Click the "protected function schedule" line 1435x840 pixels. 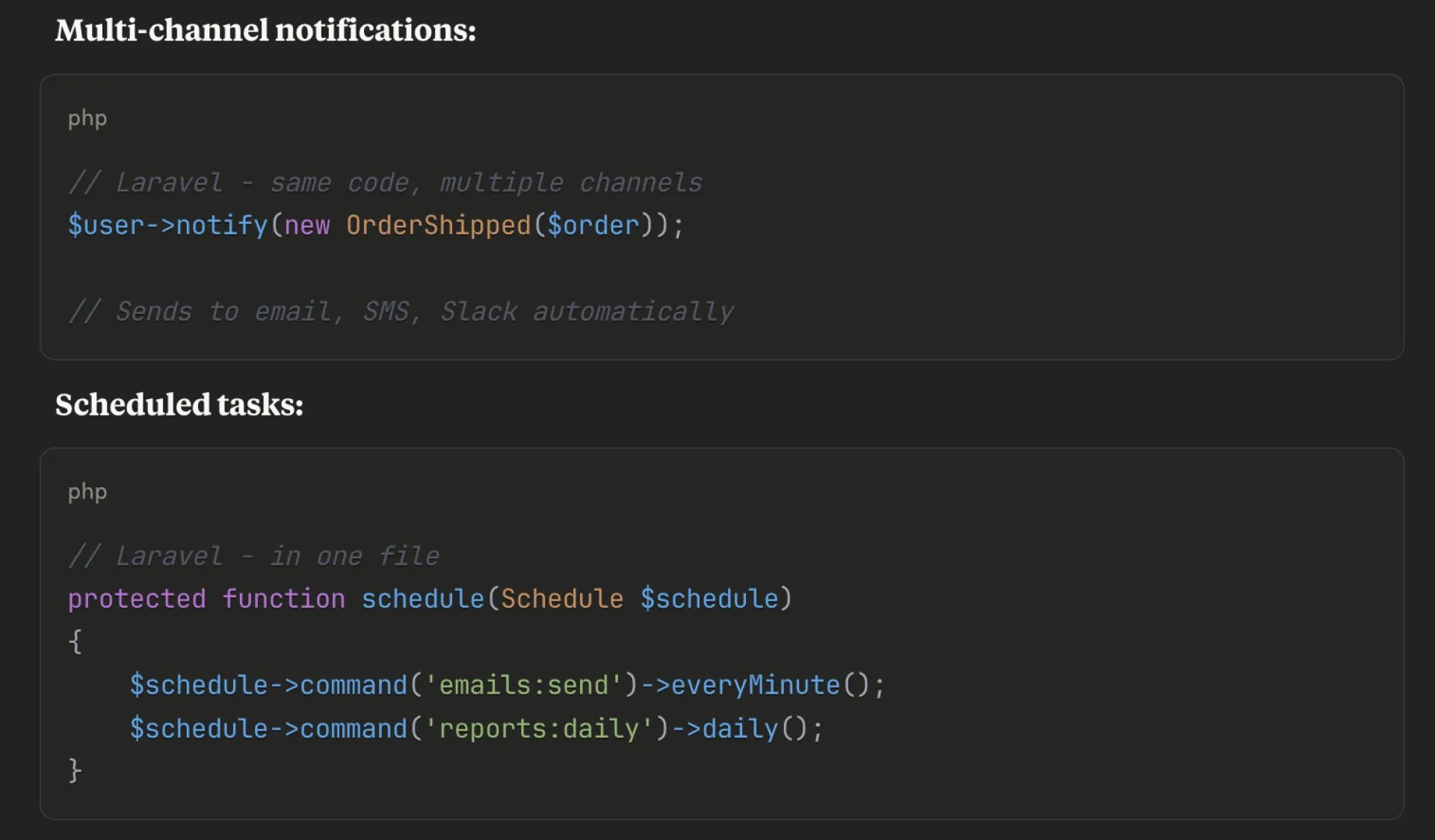tap(430, 599)
